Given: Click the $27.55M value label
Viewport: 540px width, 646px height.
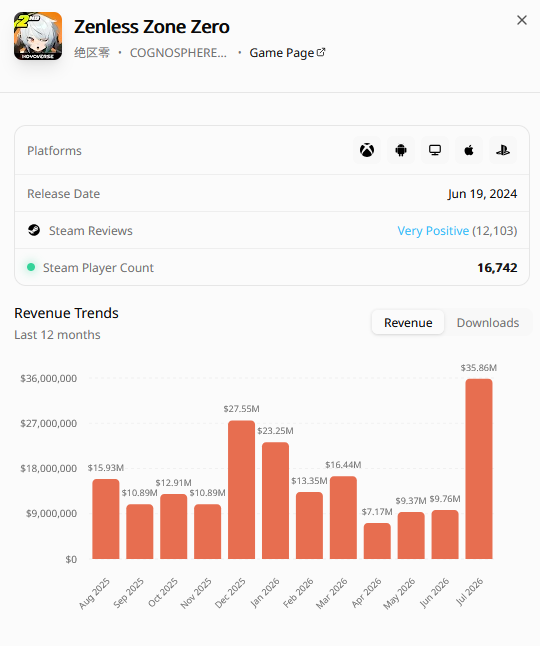Looking at the screenshot, I should [241, 409].
